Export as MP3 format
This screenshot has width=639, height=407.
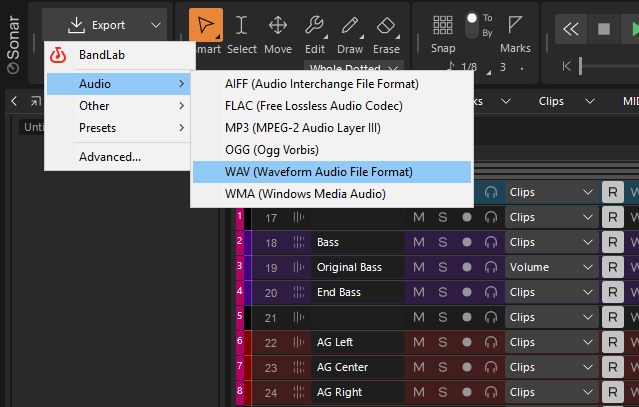click(x=332, y=128)
